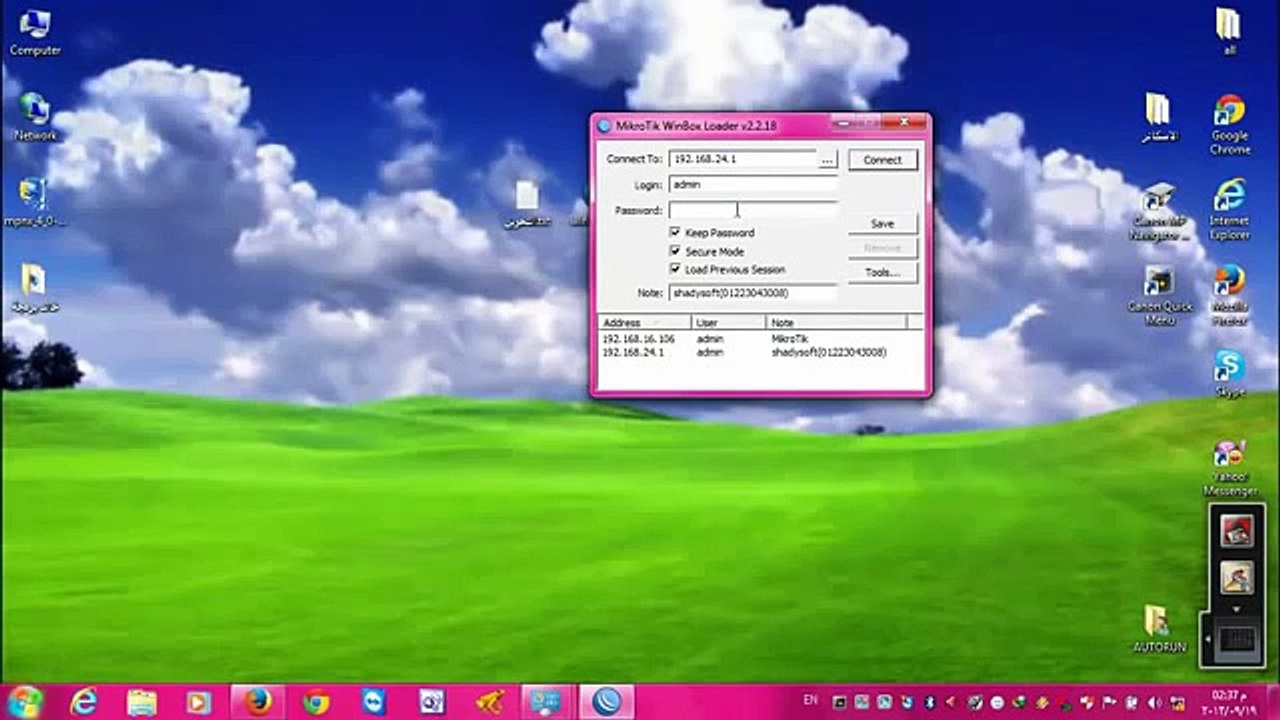Click into the Connect To address field
Image resolution: width=1280 pixels, height=720 pixels.
point(743,160)
